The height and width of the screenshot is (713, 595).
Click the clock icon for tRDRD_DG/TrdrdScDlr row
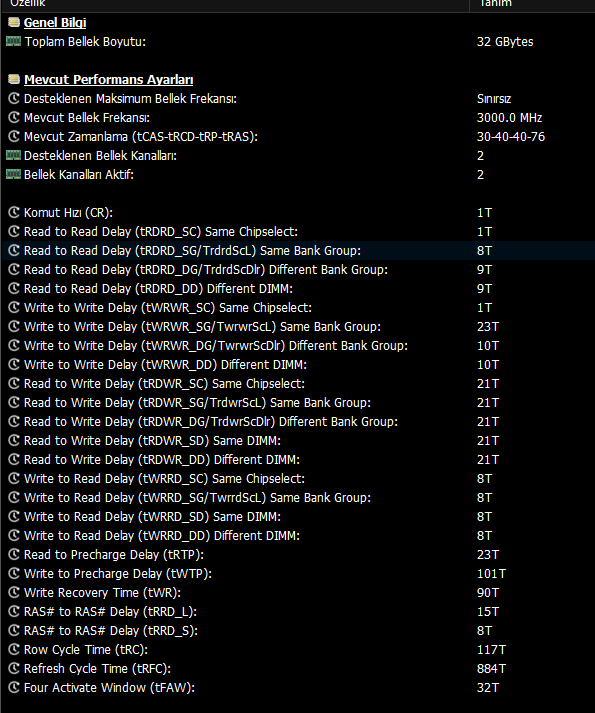14,270
